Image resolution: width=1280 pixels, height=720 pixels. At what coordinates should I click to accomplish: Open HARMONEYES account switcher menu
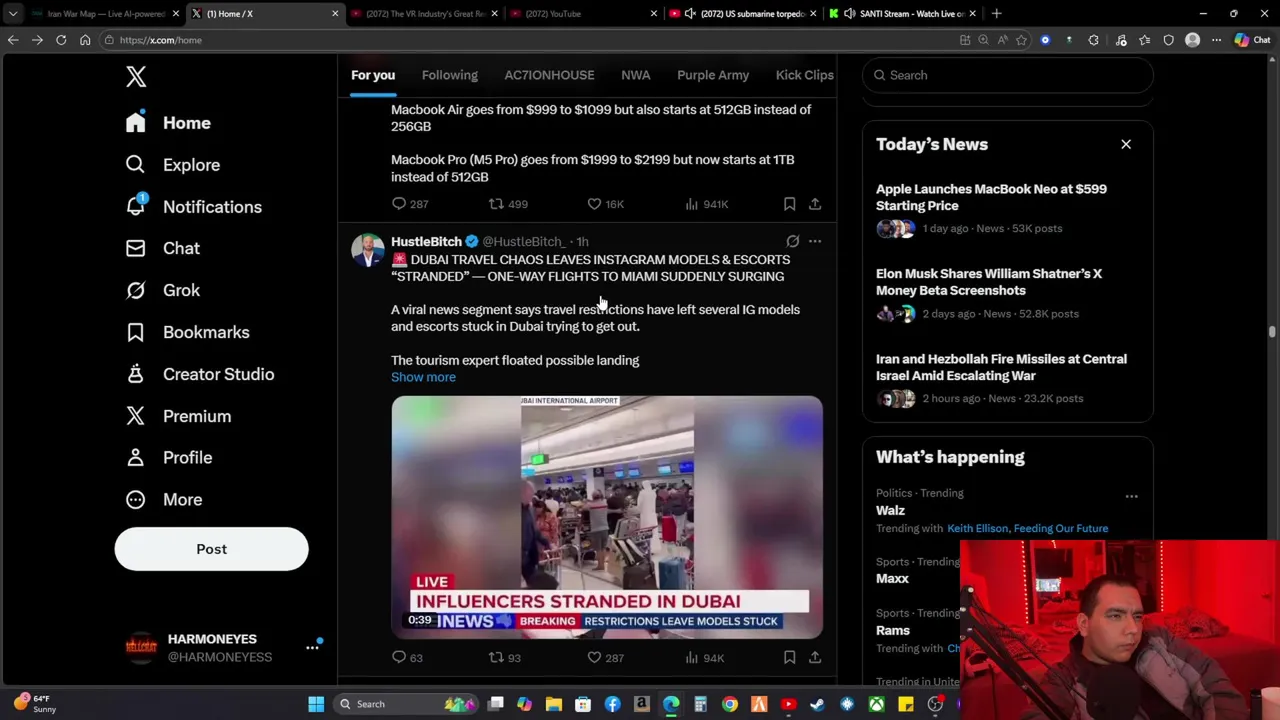[312, 647]
